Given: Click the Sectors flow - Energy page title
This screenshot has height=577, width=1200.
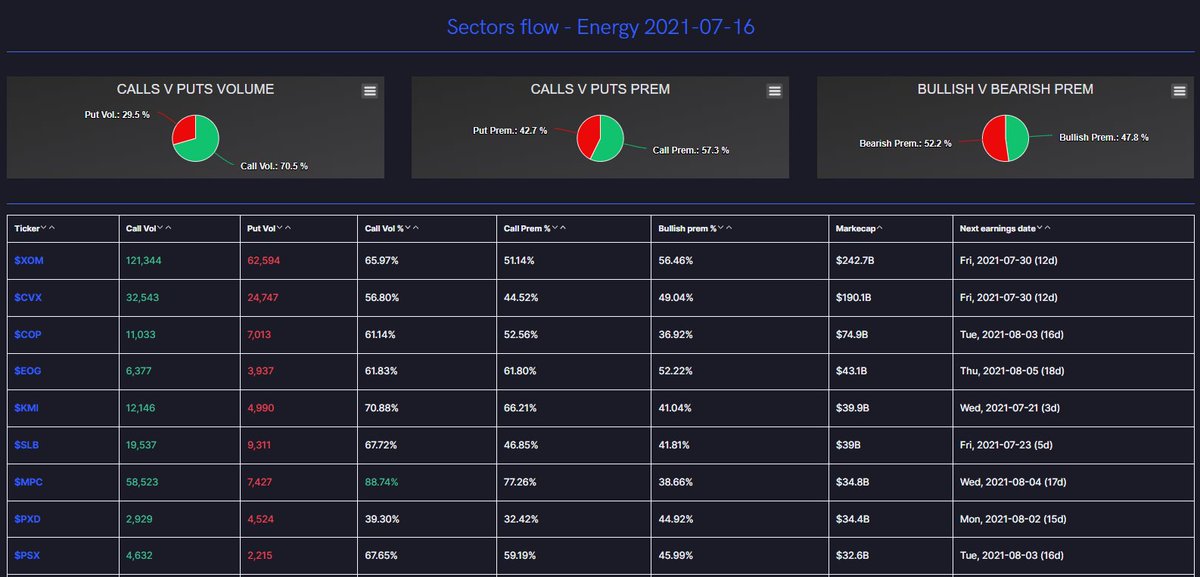Looking at the screenshot, I should click(x=600, y=27).
